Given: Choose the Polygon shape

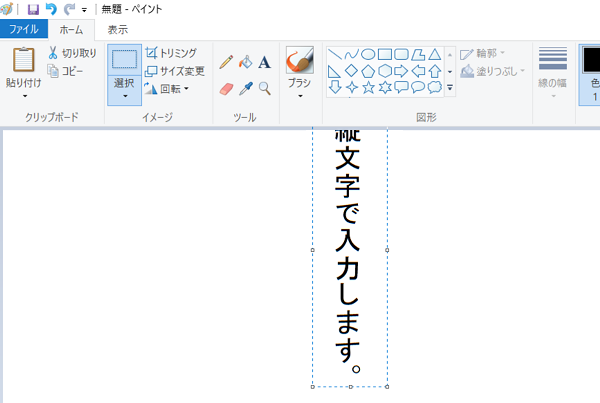Looking at the screenshot, I should [418, 54].
